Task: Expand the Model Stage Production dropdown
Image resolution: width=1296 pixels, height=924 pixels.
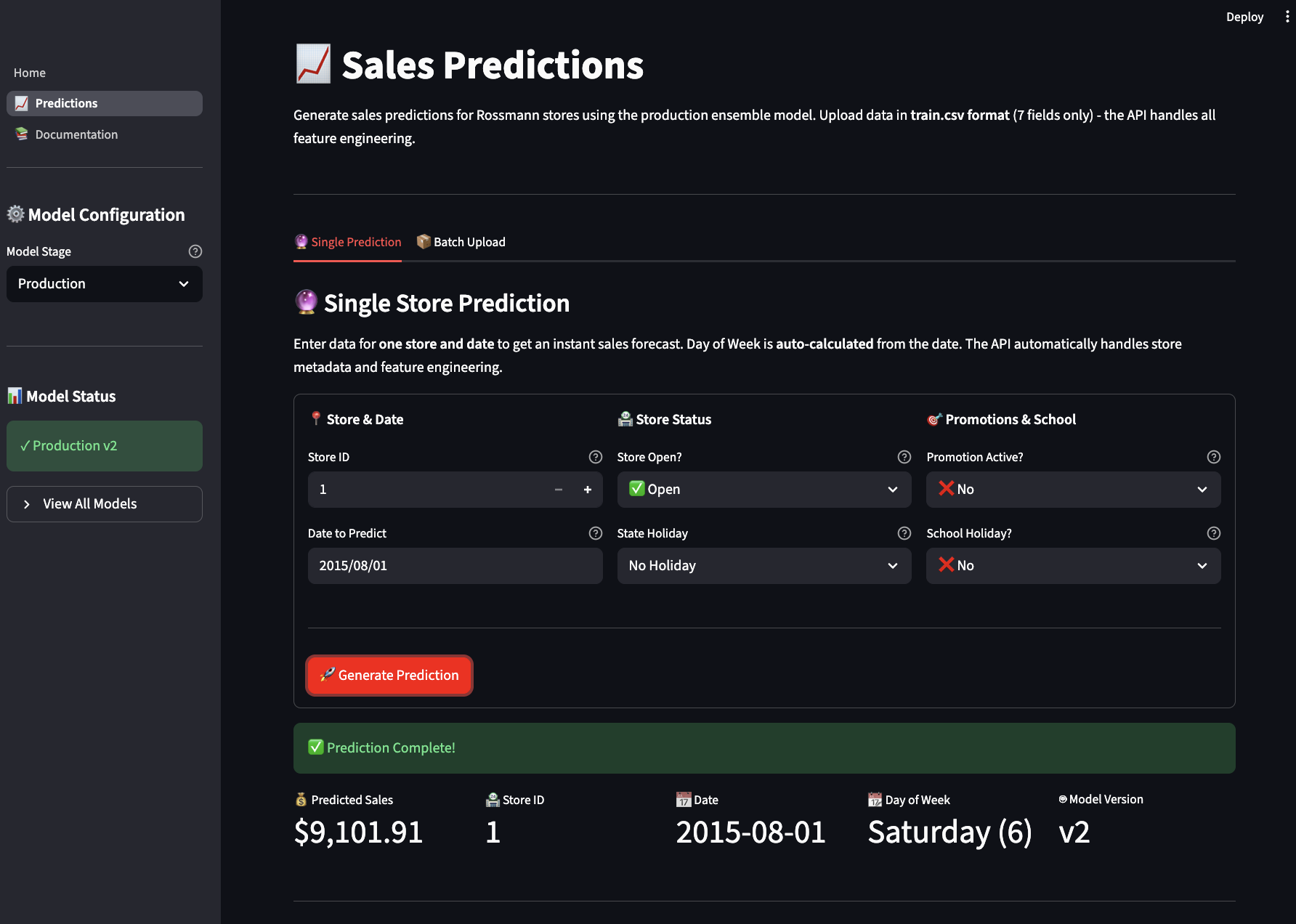Action: click(104, 283)
